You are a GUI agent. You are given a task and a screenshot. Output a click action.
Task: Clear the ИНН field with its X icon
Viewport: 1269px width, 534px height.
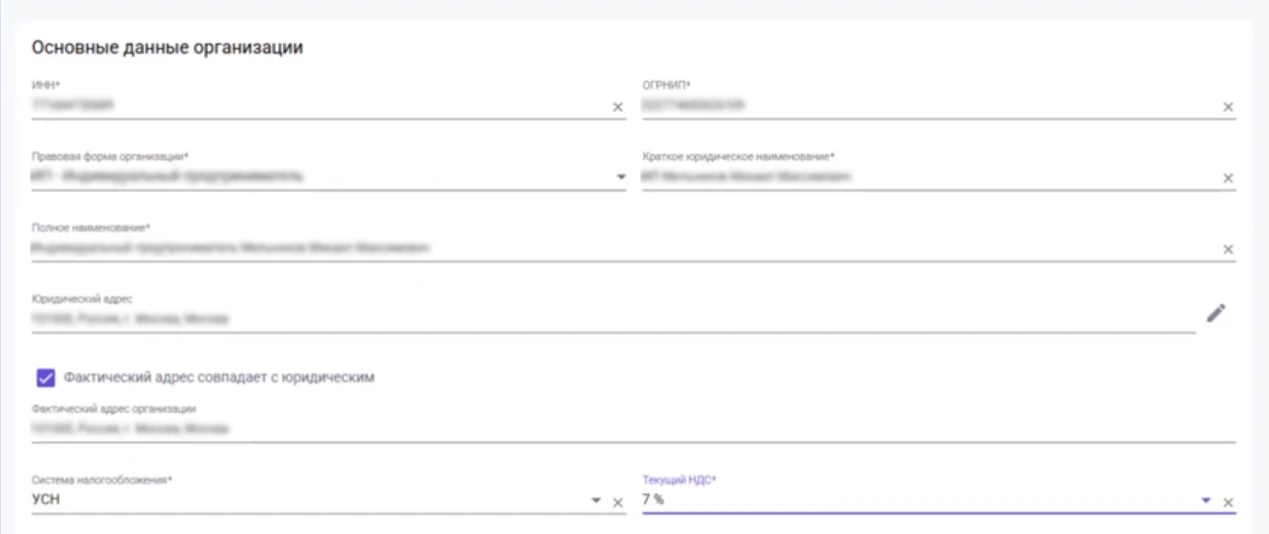tap(617, 107)
